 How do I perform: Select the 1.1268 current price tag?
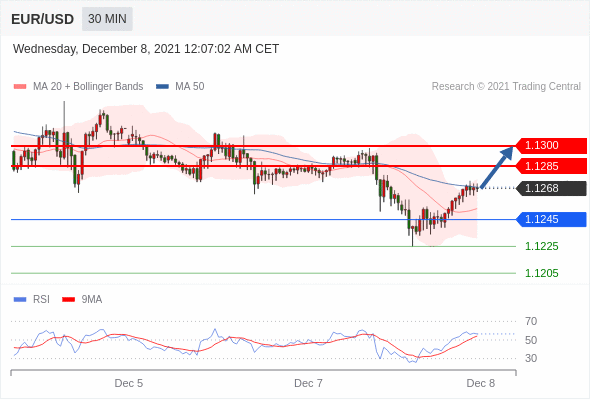[551, 188]
